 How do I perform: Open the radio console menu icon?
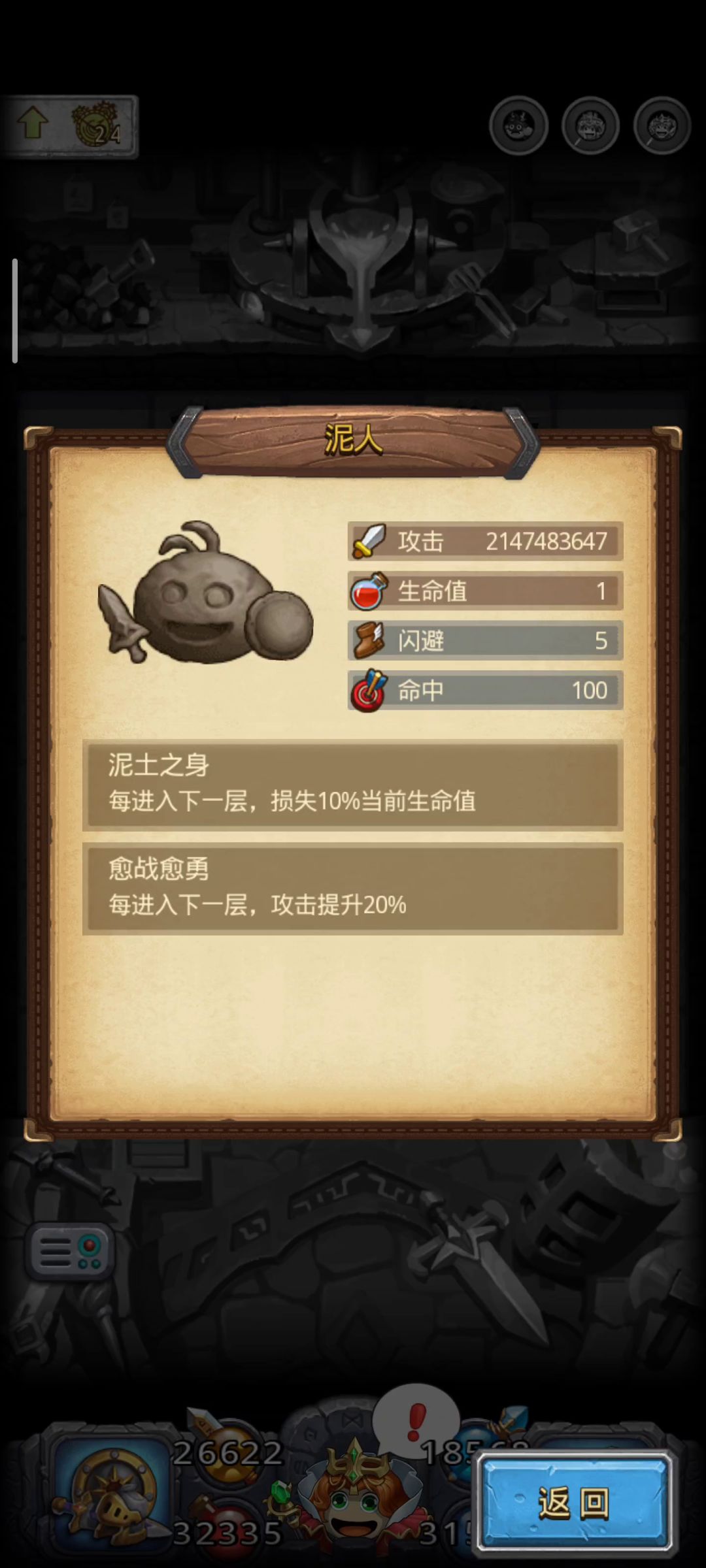(70, 1251)
